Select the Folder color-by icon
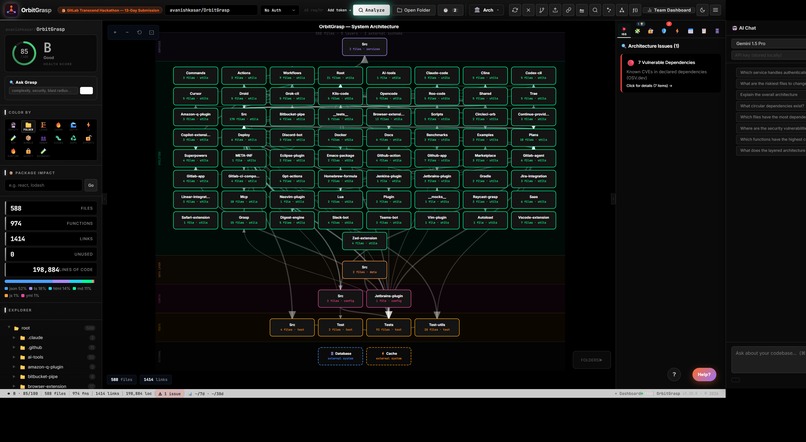806x442 pixels. [x=28, y=125]
